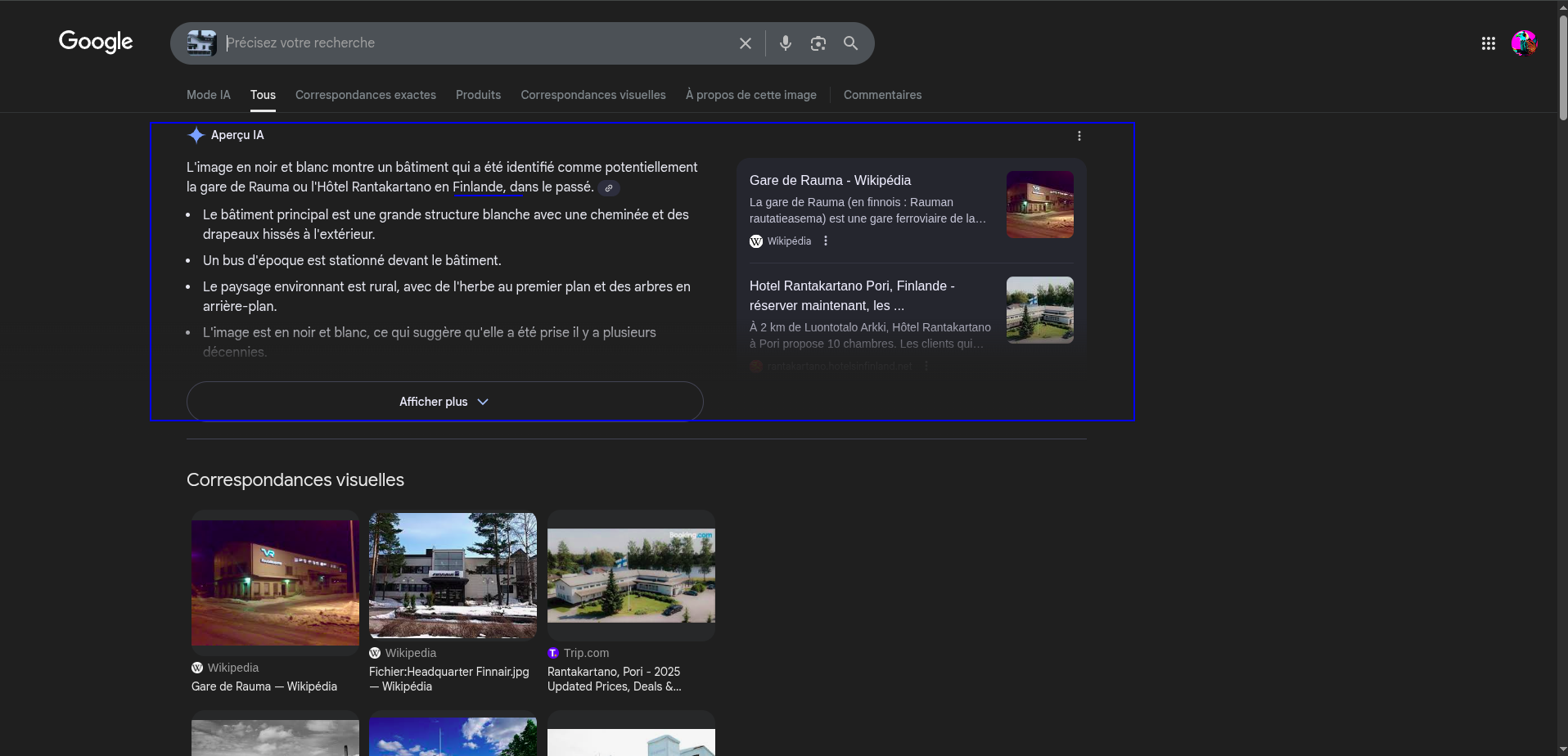Click the searched image thumbnail in search bar

201,43
